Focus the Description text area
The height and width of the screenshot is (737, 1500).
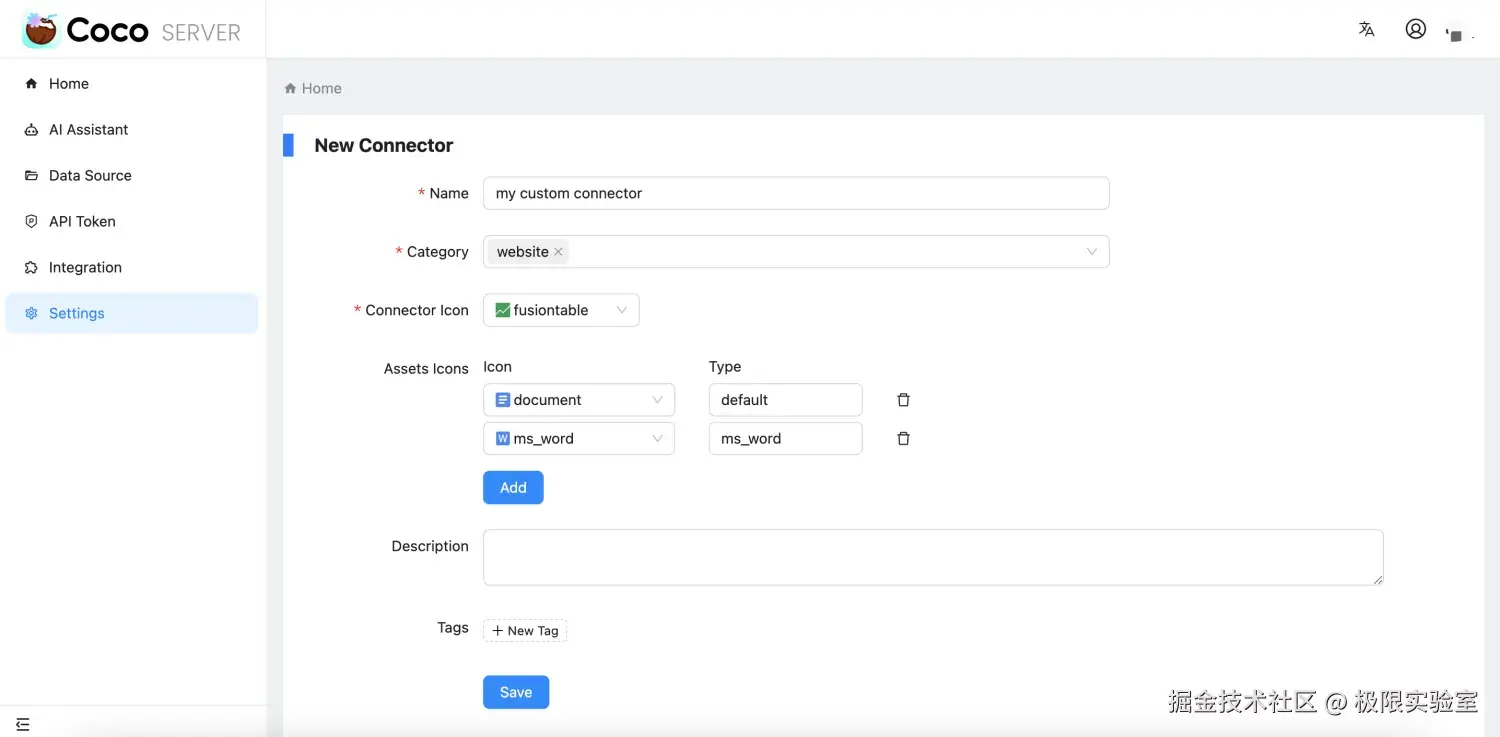pos(933,557)
